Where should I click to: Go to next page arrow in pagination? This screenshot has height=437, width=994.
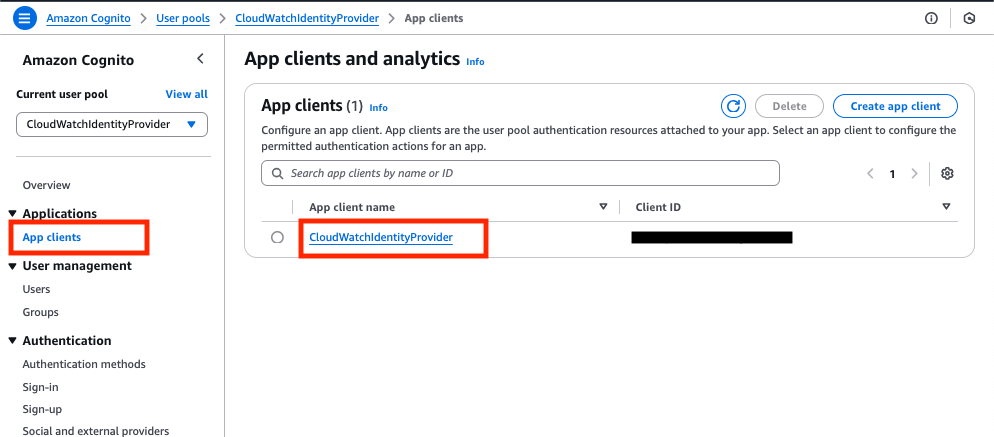914,173
